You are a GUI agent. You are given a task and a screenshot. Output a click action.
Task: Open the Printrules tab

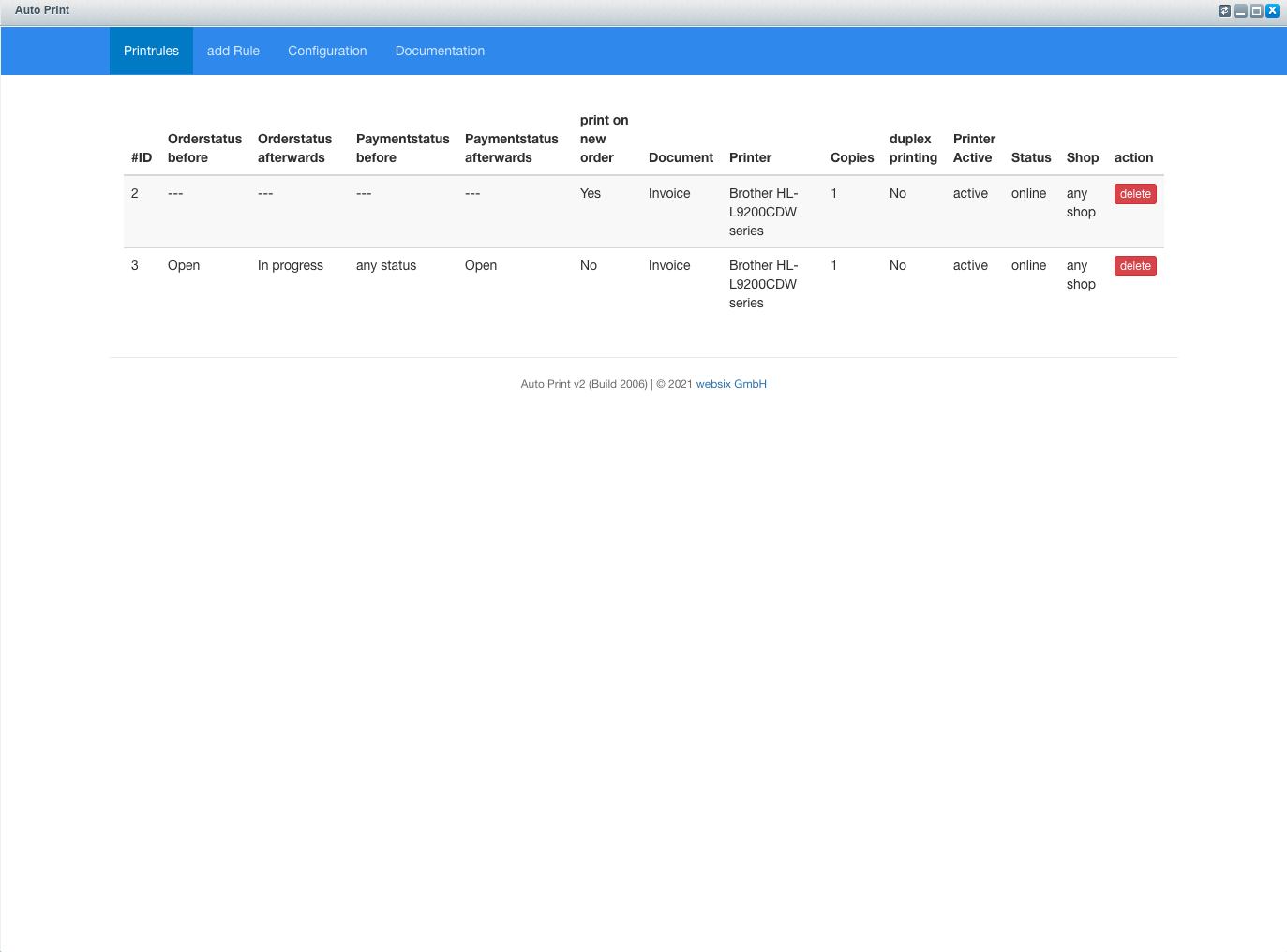tap(151, 51)
